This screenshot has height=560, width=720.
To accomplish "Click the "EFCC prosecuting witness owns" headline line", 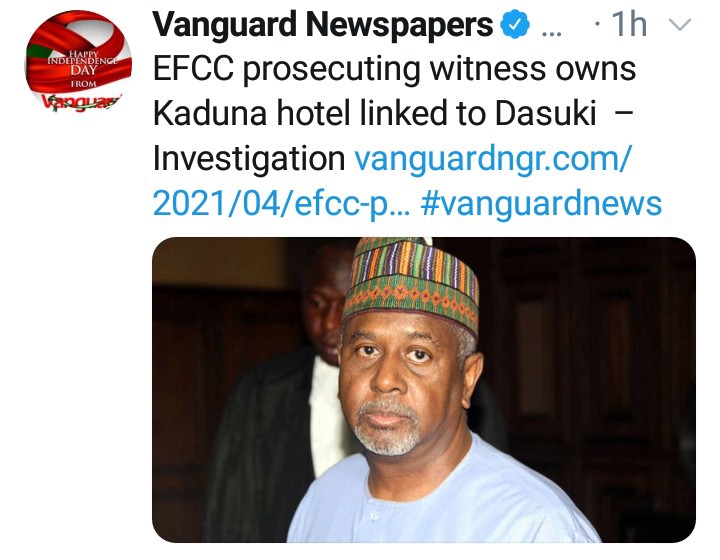I will [394, 69].
